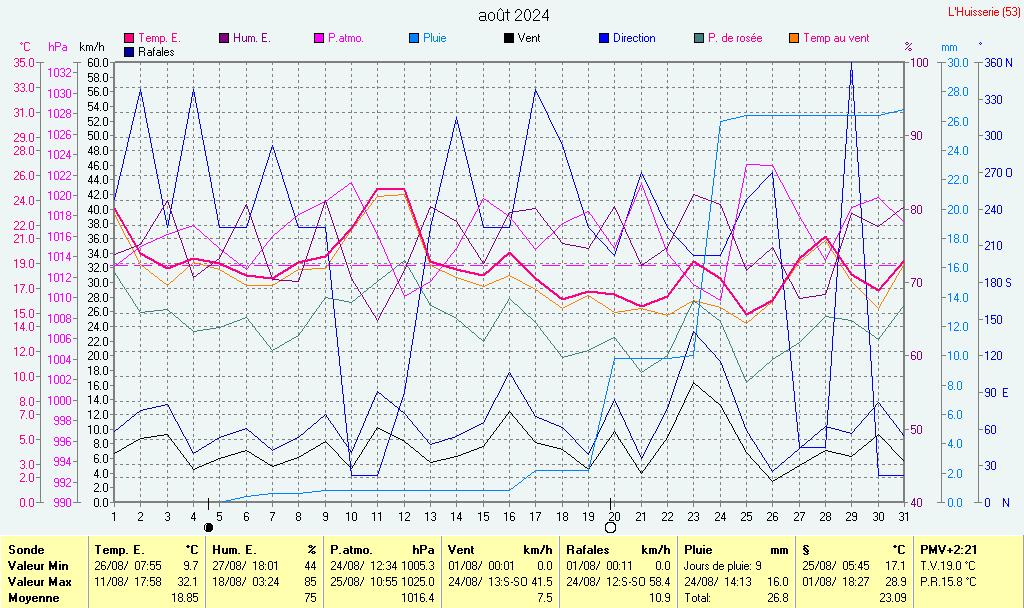The height and width of the screenshot is (608, 1024).
Task: Click the maximum pressure value '1025.0'
Action: pyautogui.click(x=418, y=582)
